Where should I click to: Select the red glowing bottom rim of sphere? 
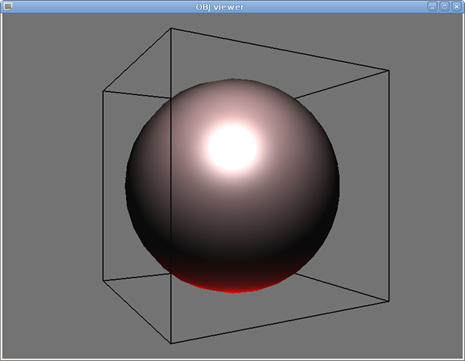[233, 287]
